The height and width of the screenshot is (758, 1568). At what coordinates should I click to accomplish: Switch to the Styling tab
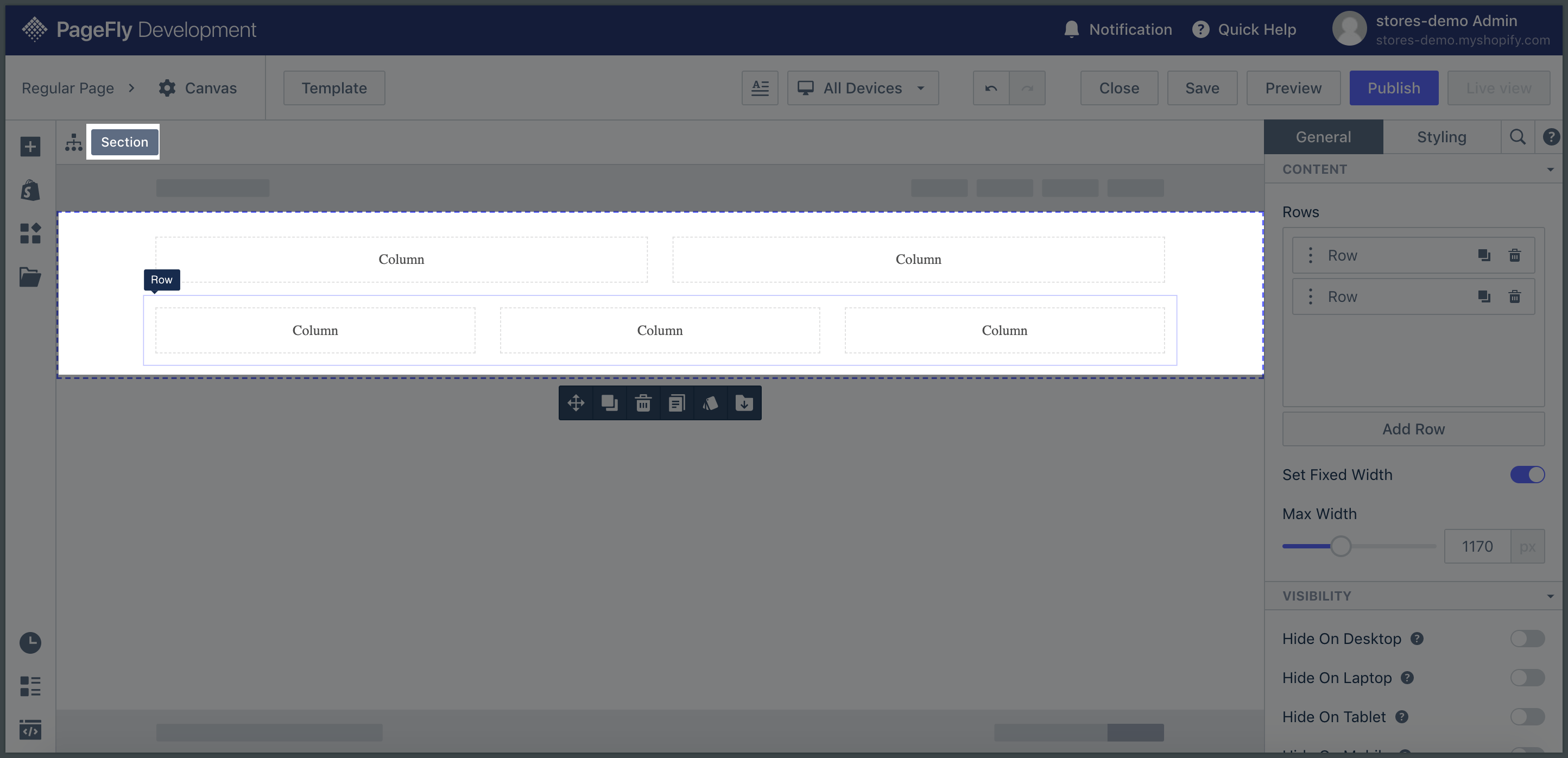(1441, 137)
